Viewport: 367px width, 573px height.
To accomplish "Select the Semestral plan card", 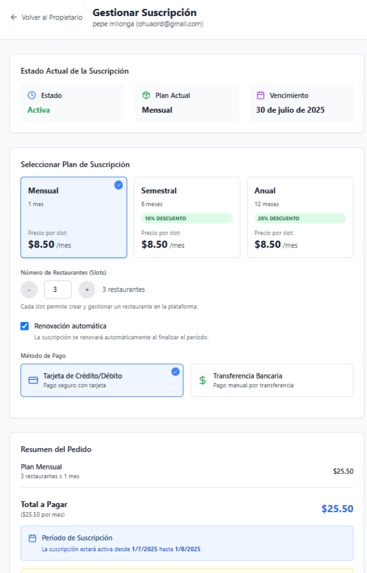I will (187, 217).
